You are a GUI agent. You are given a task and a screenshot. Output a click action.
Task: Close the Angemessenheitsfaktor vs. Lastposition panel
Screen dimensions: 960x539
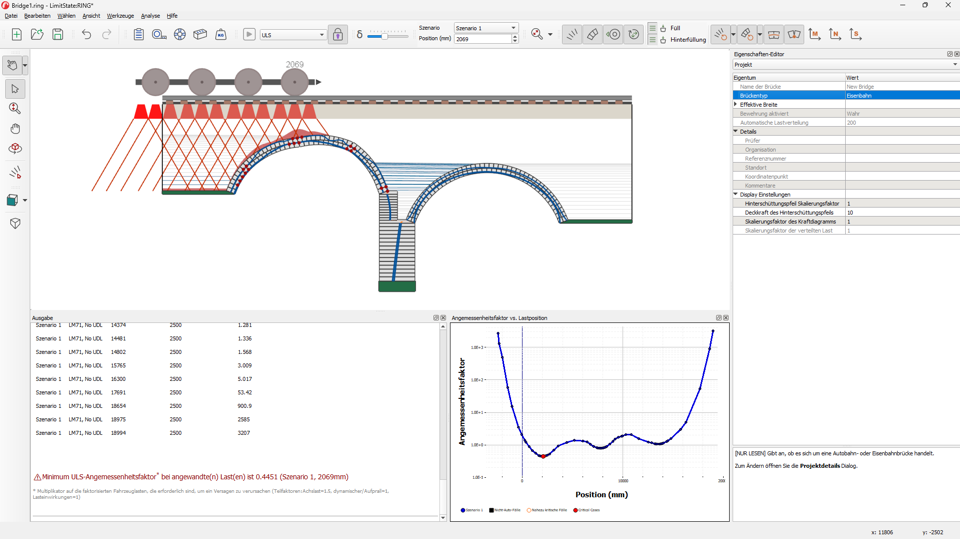click(x=726, y=318)
